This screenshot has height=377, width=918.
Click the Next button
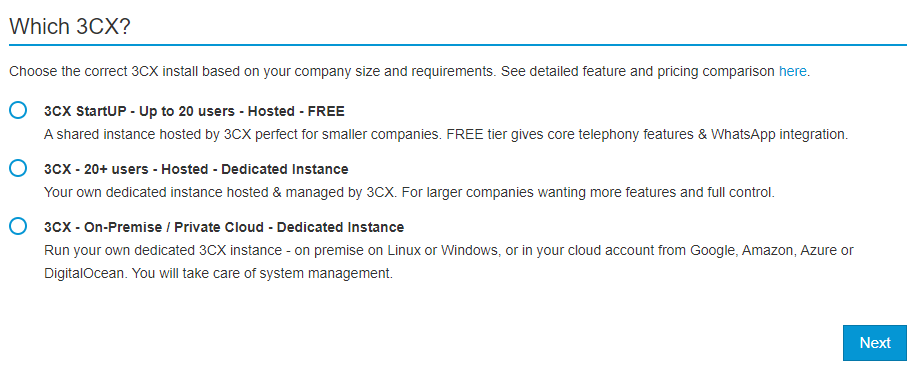click(875, 343)
